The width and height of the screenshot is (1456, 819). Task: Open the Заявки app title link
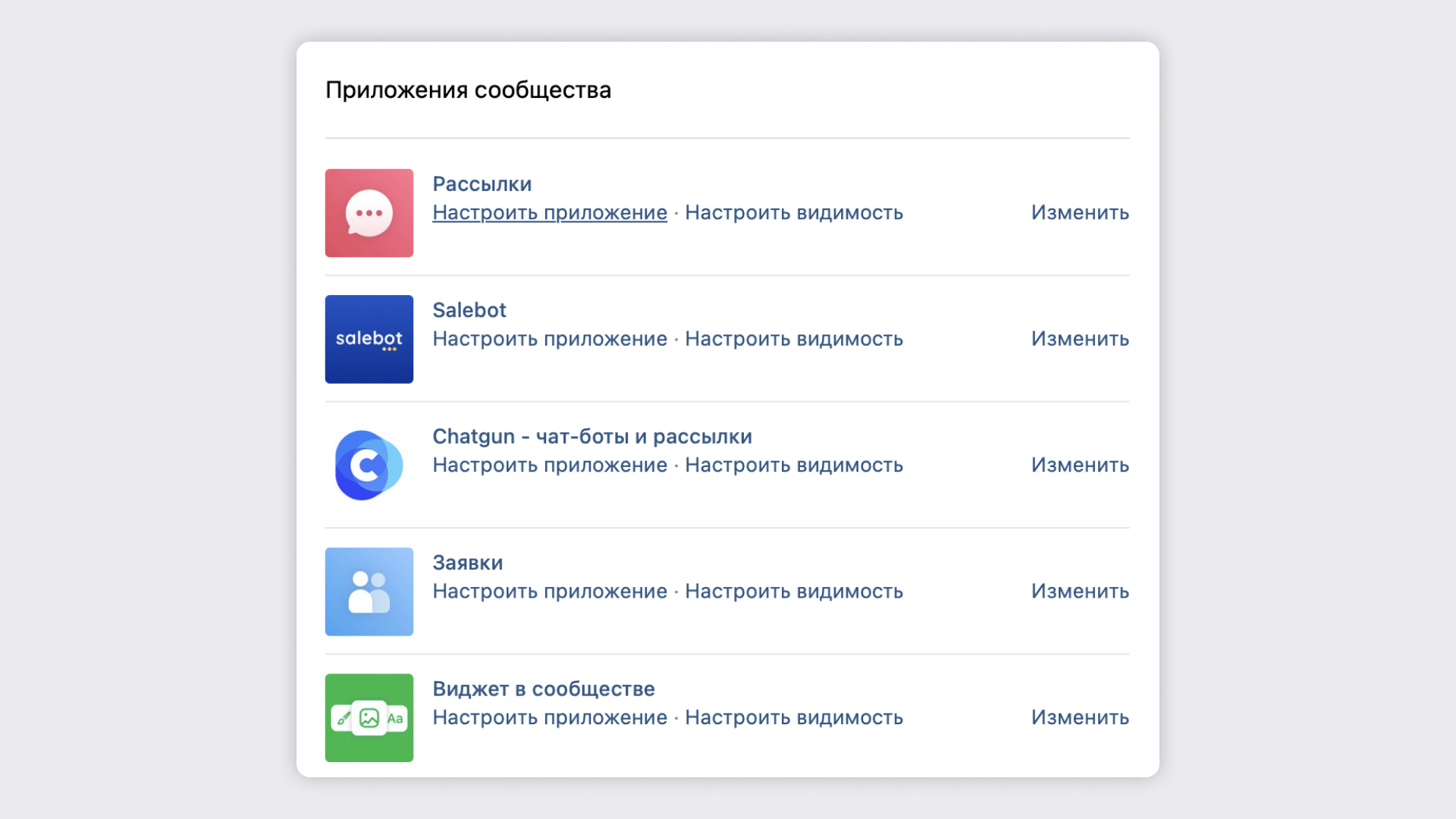tap(468, 563)
